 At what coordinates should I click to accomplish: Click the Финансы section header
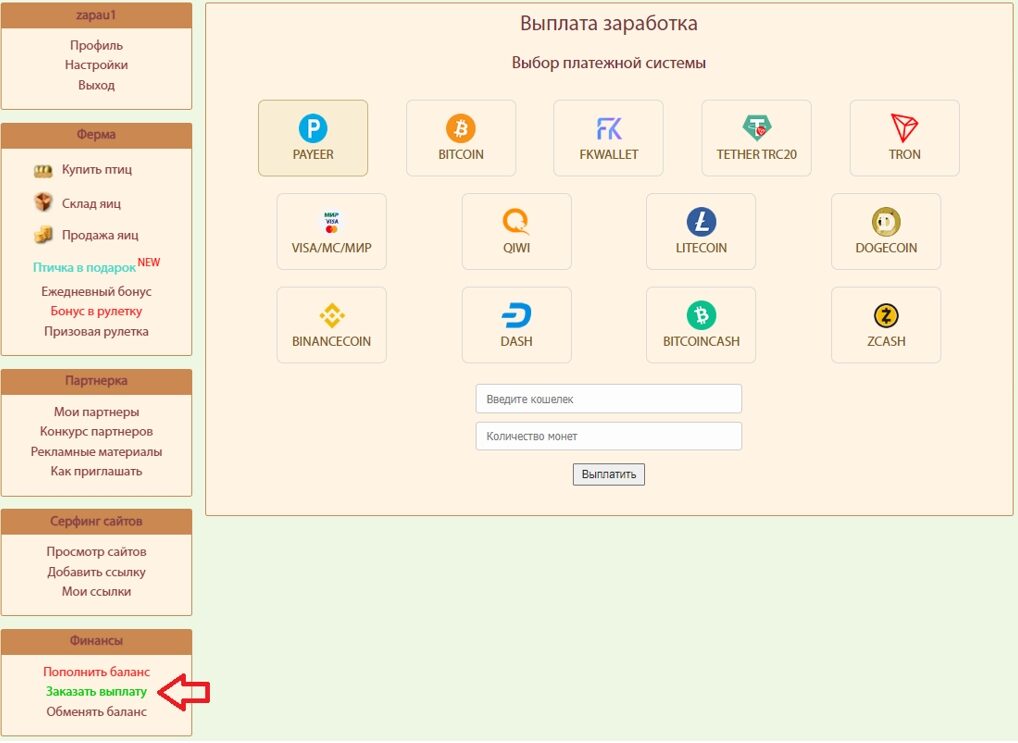(x=96, y=641)
